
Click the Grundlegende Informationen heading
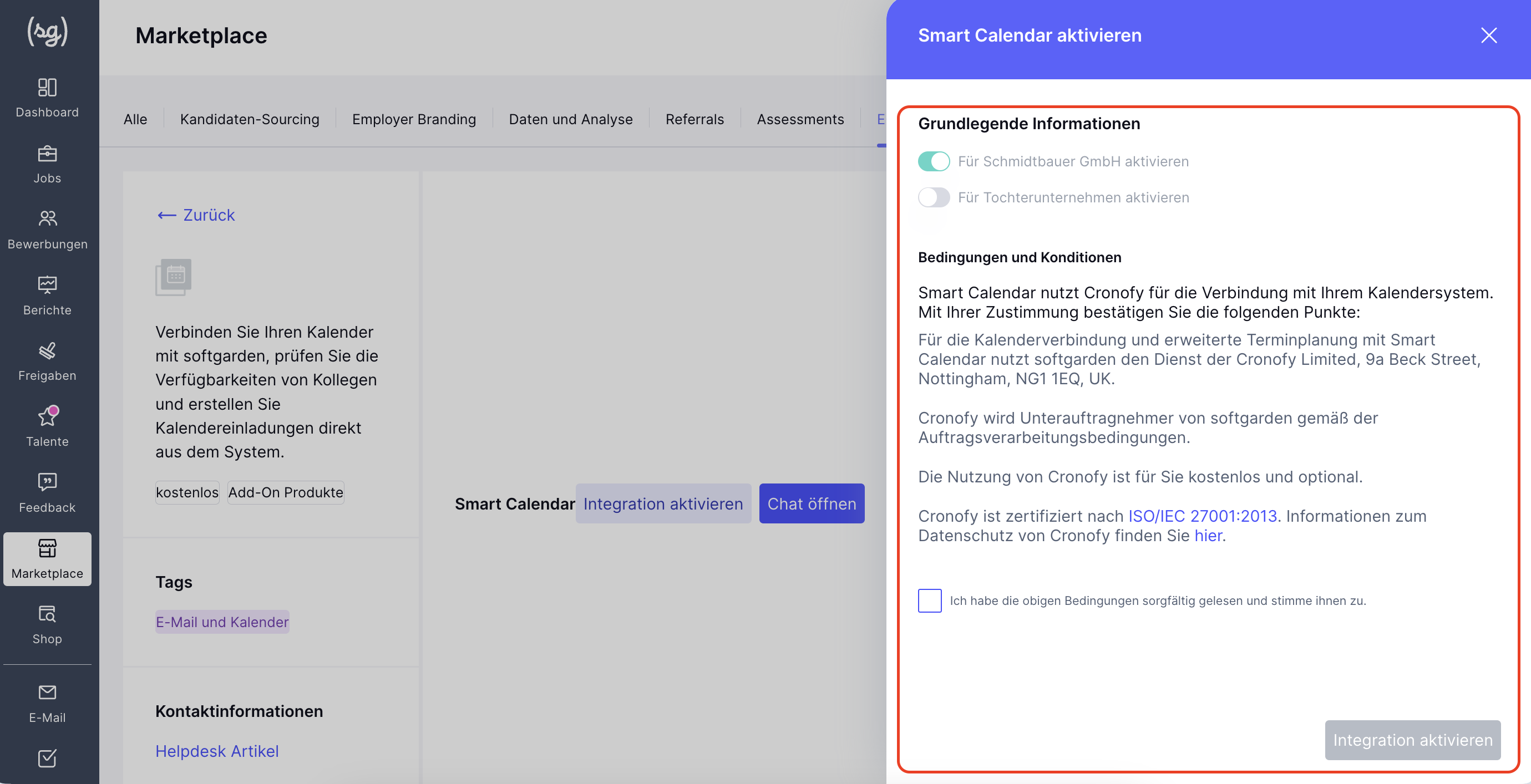pos(1029,124)
